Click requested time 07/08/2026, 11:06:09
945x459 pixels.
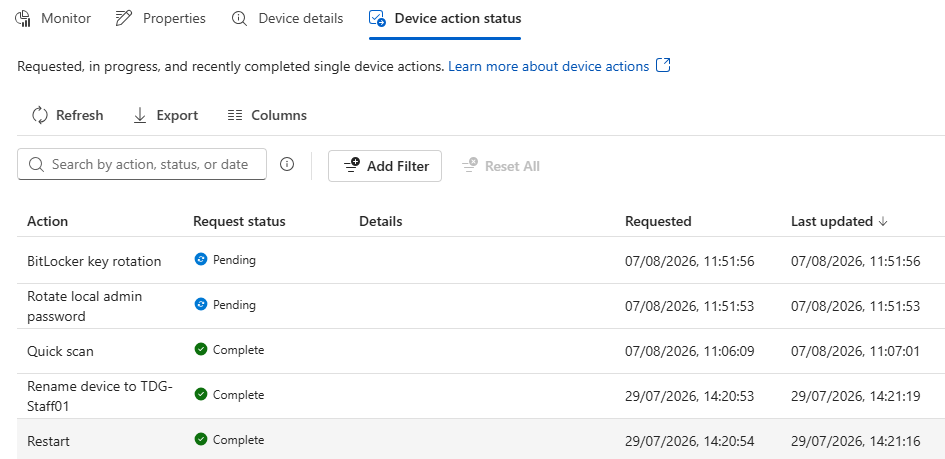point(689,351)
